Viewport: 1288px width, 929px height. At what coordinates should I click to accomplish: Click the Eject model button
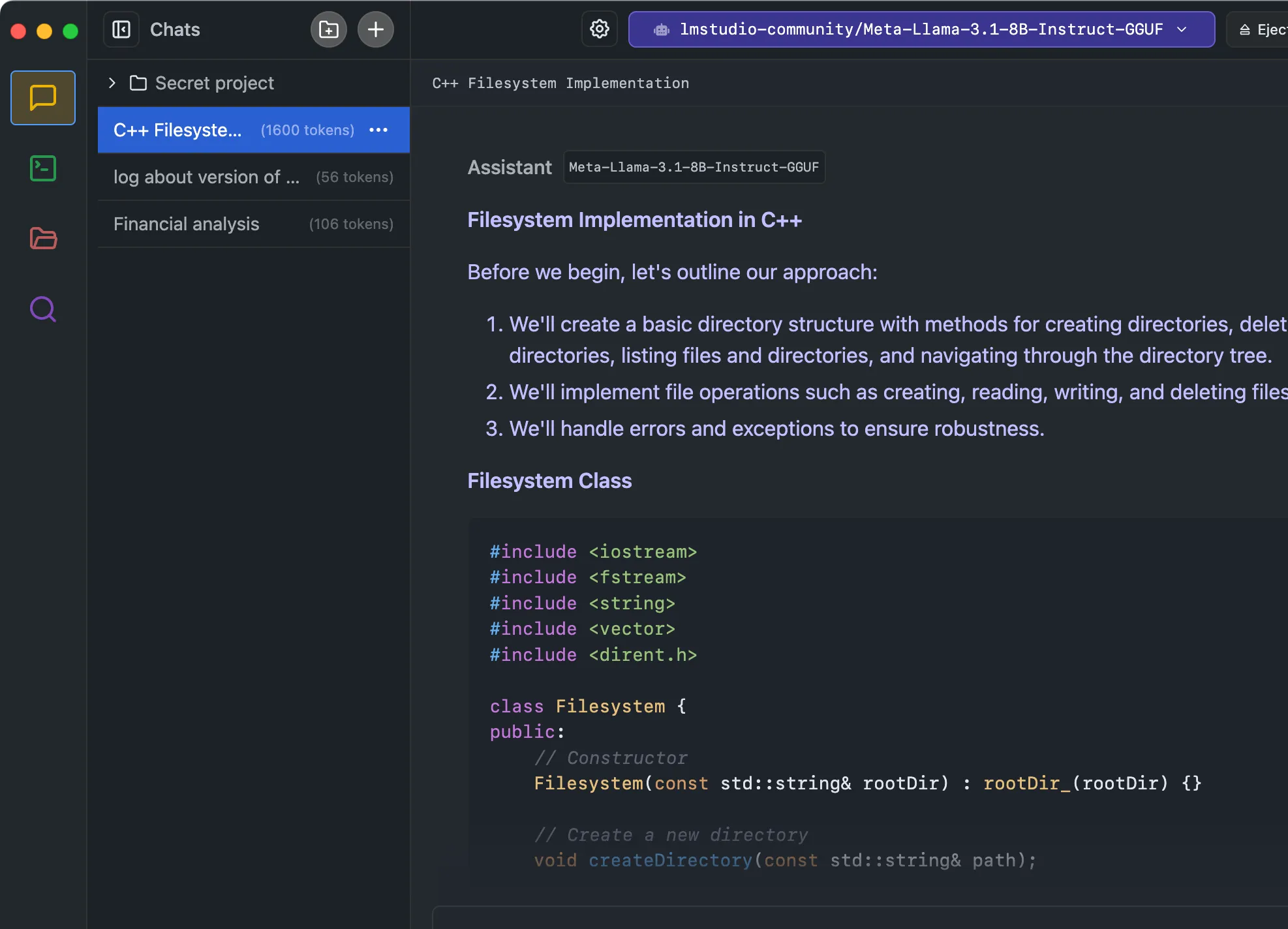pos(1262,29)
